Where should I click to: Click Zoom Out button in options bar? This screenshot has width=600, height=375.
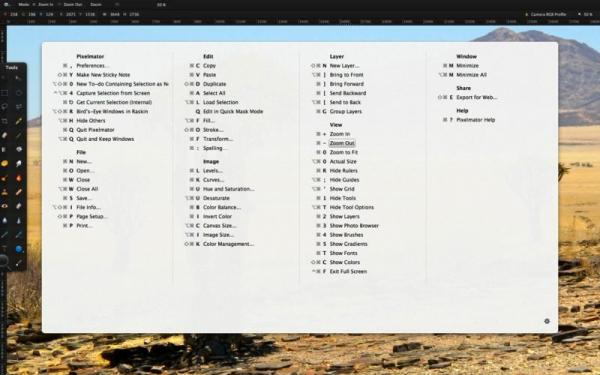(73, 5)
